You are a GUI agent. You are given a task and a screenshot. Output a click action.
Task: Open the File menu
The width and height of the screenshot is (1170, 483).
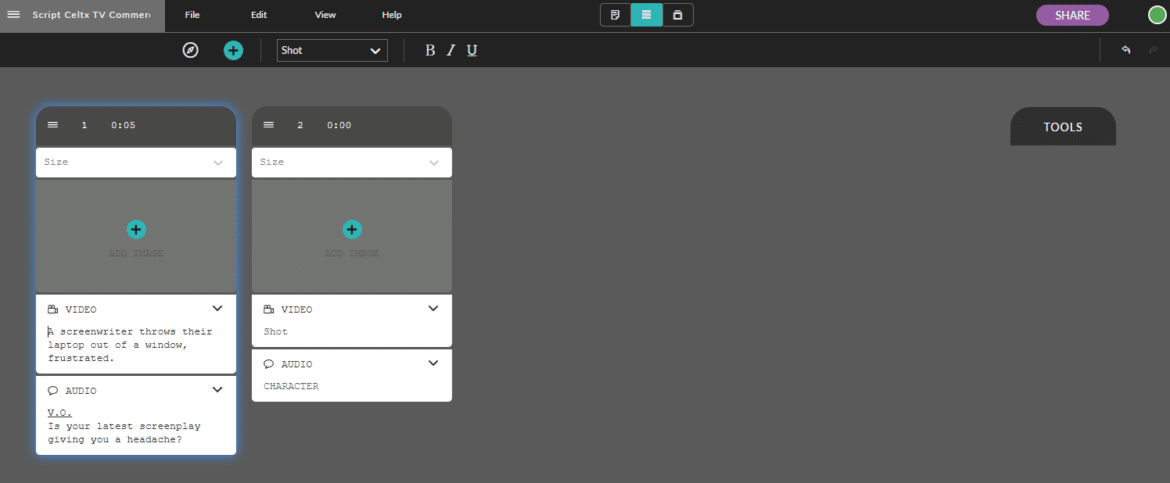point(192,15)
